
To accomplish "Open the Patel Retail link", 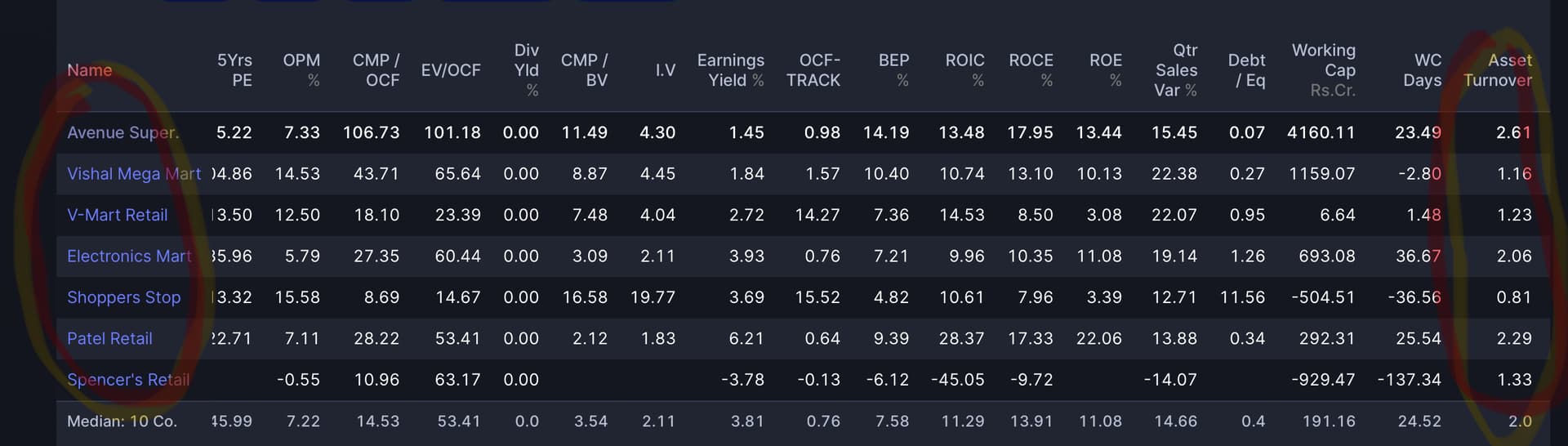I will [x=109, y=338].
